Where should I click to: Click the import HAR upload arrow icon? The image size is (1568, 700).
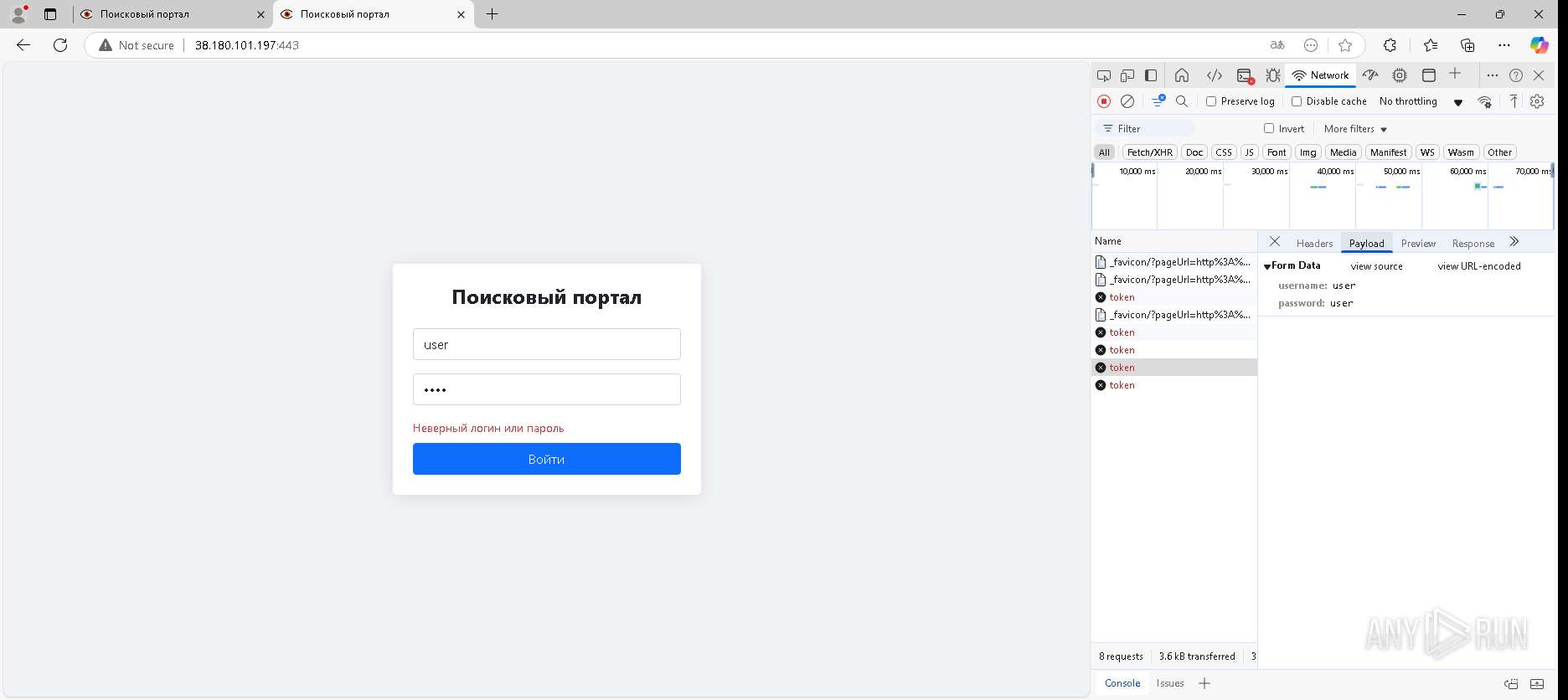[1514, 101]
